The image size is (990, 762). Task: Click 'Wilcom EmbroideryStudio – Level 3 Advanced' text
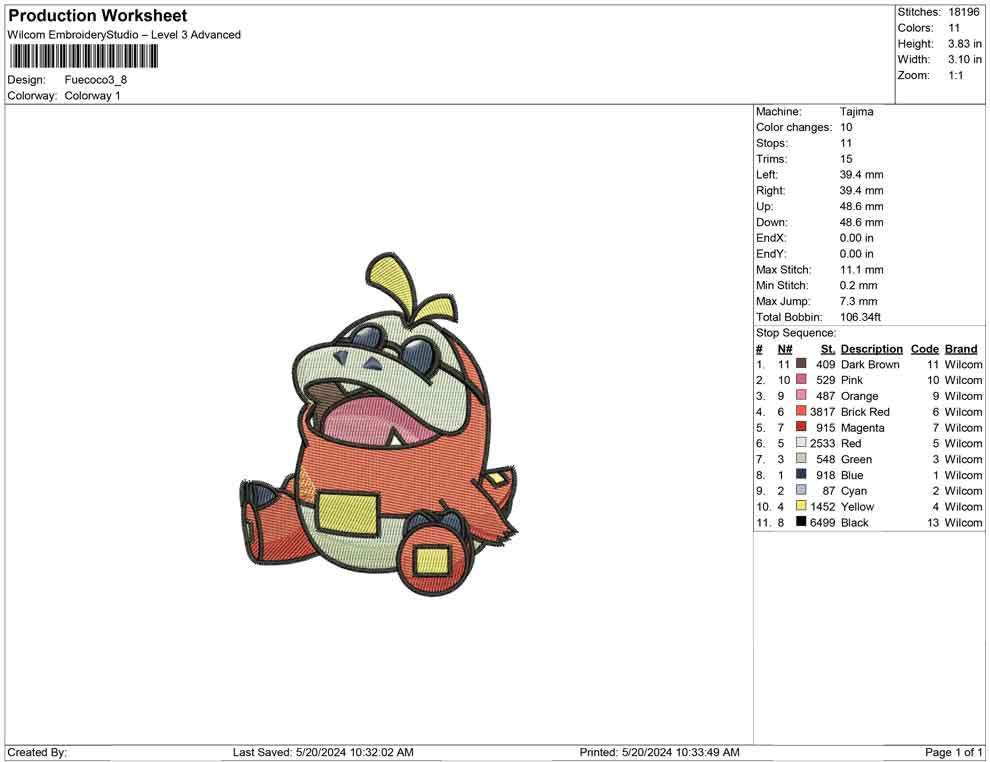click(124, 35)
